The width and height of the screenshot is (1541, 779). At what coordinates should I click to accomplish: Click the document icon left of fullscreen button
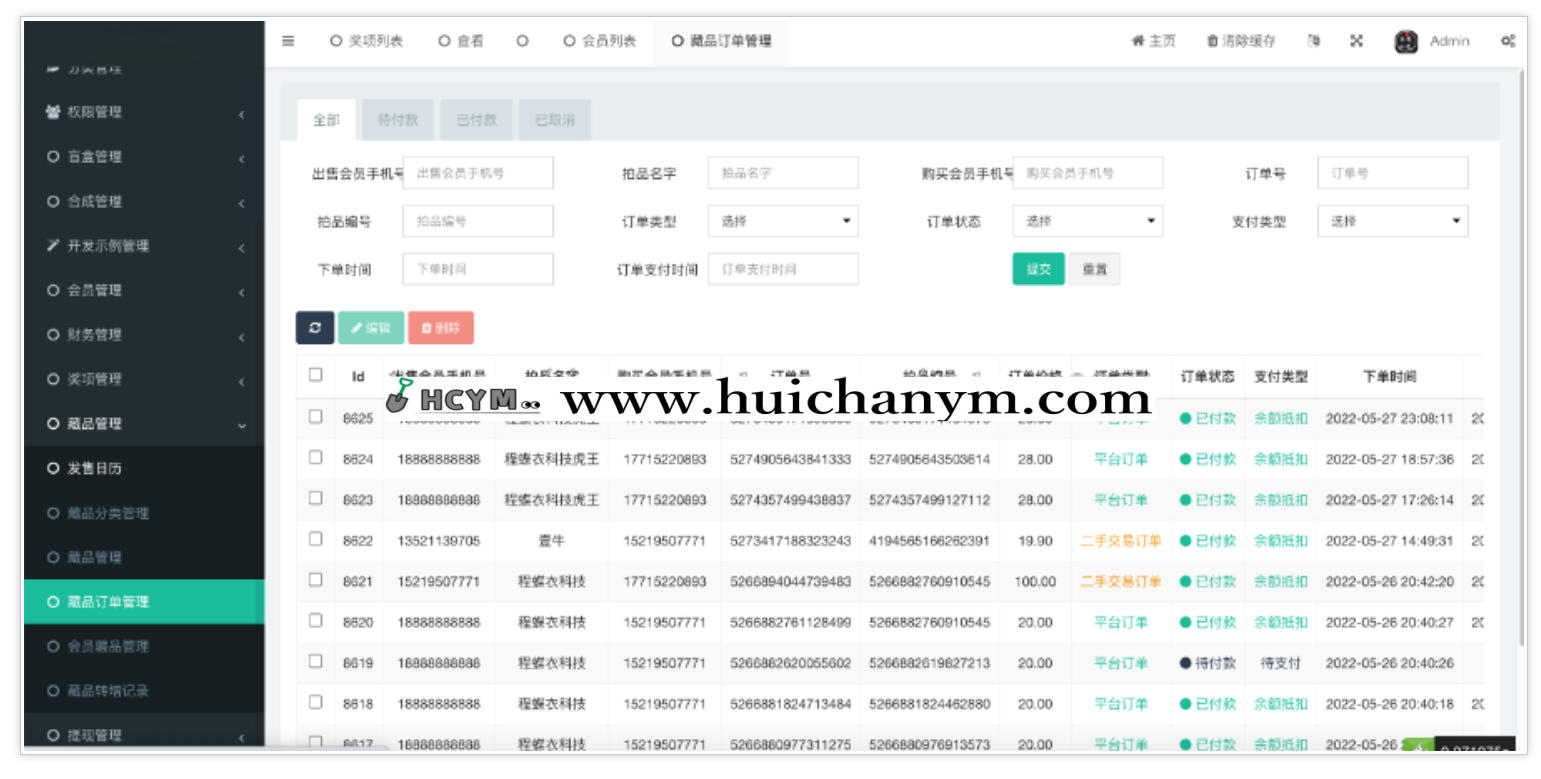point(1313,40)
